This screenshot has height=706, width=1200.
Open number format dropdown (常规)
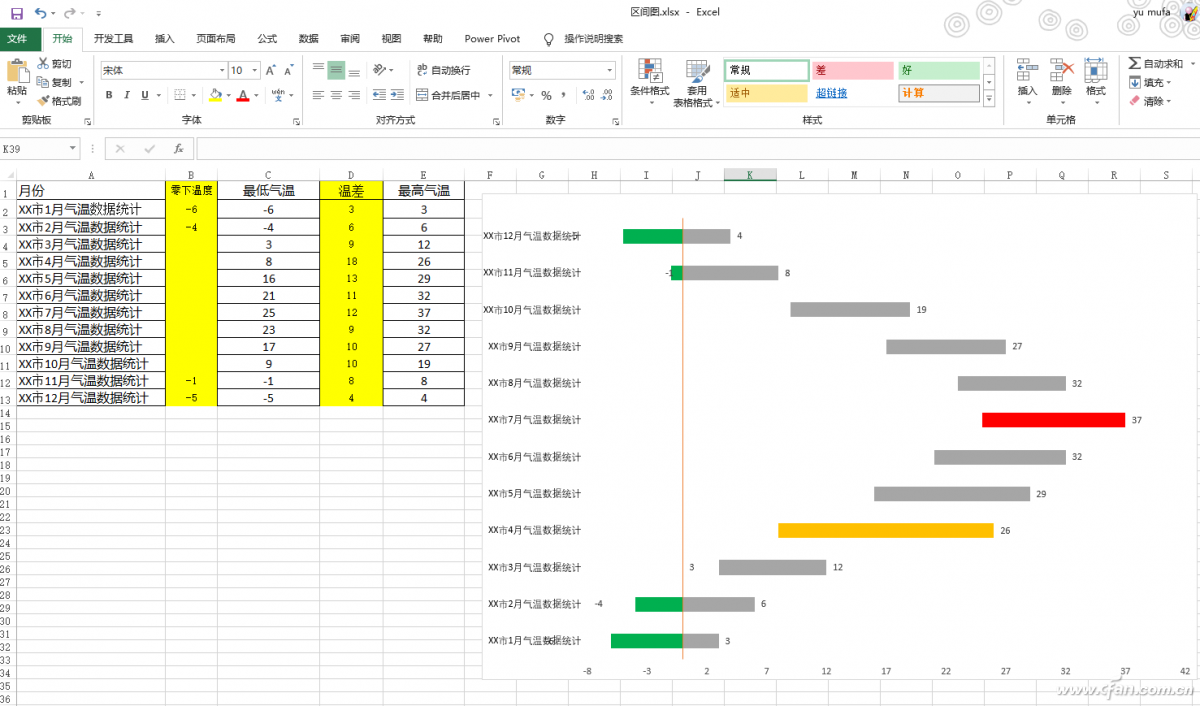tap(610, 70)
